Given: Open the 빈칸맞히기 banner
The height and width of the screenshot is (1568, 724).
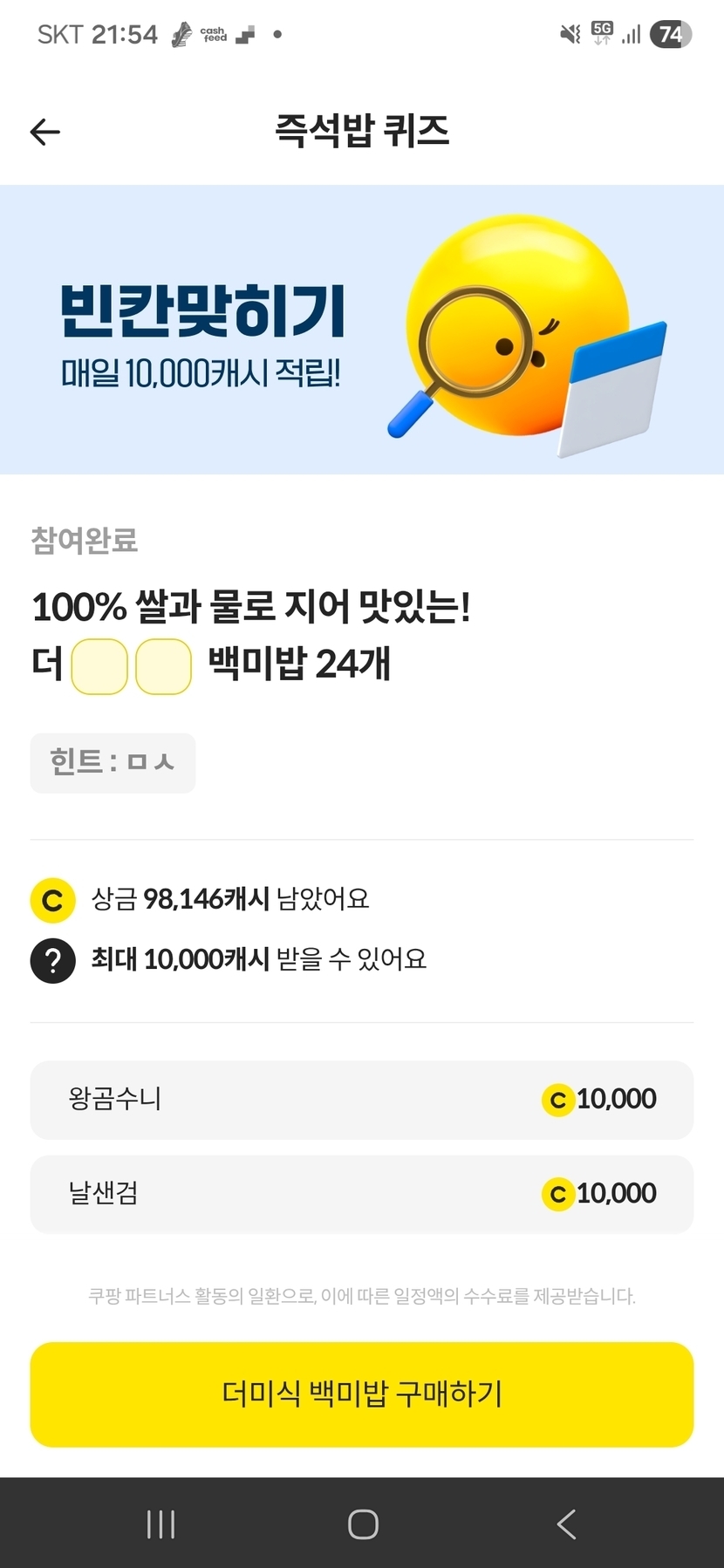Looking at the screenshot, I should click(x=361, y=330).
